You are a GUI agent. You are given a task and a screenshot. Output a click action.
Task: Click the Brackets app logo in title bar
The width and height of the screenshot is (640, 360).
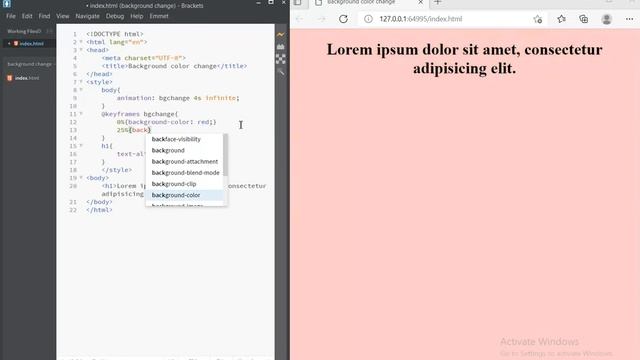tap(7, 4)
